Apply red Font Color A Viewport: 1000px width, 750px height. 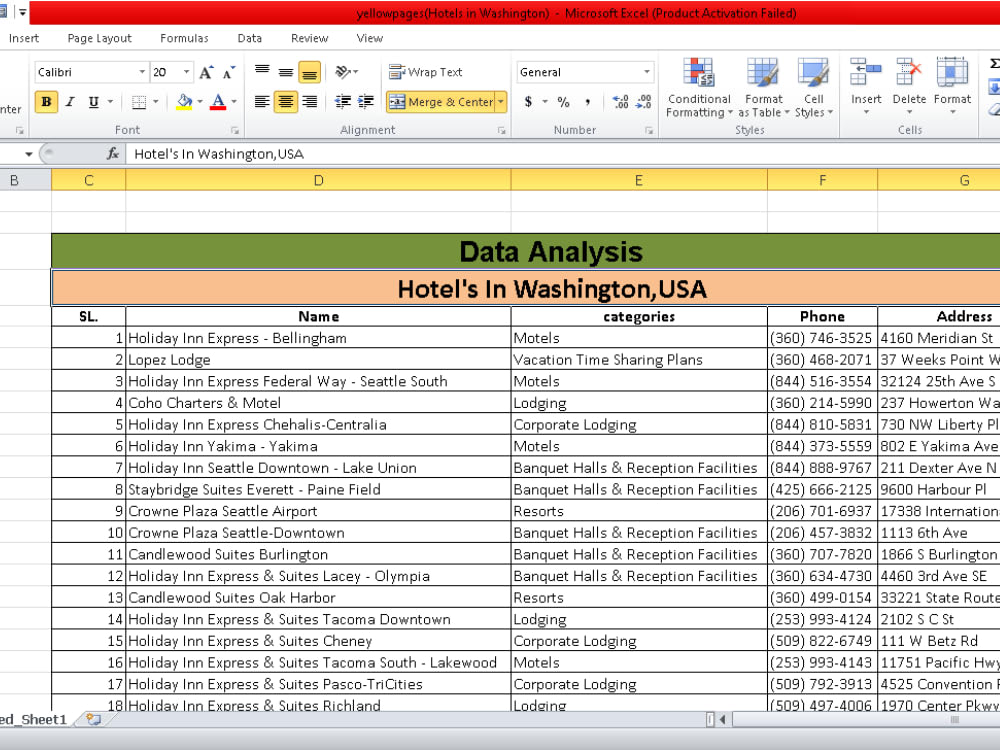218,101
